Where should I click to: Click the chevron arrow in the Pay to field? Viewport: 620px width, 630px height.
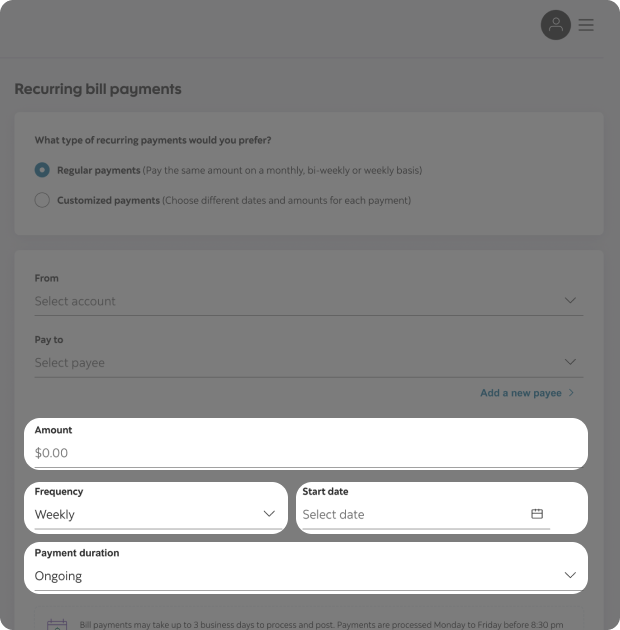pos(570,362)
